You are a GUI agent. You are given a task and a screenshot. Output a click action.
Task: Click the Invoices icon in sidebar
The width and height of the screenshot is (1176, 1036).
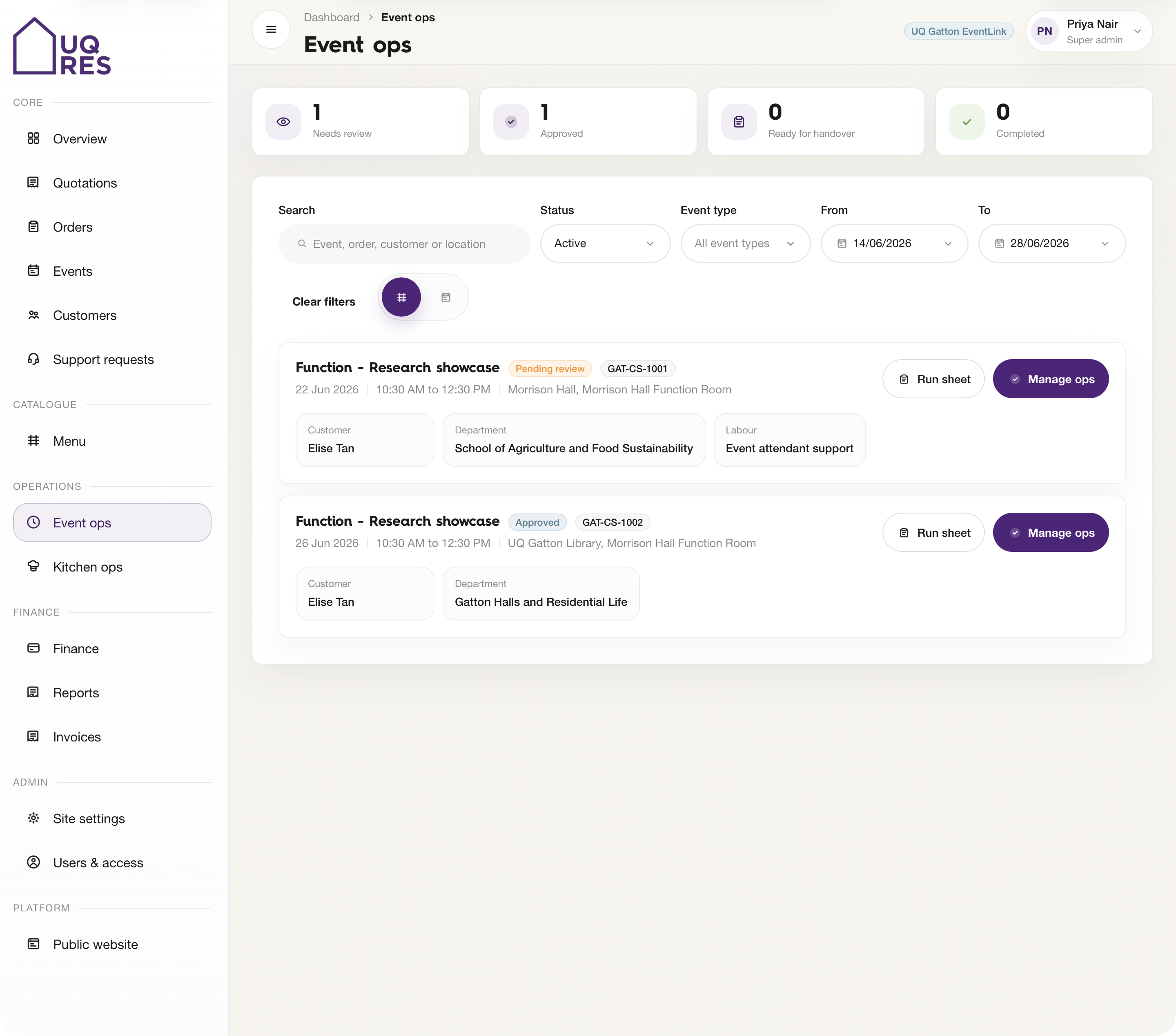(x=33, y=737)
